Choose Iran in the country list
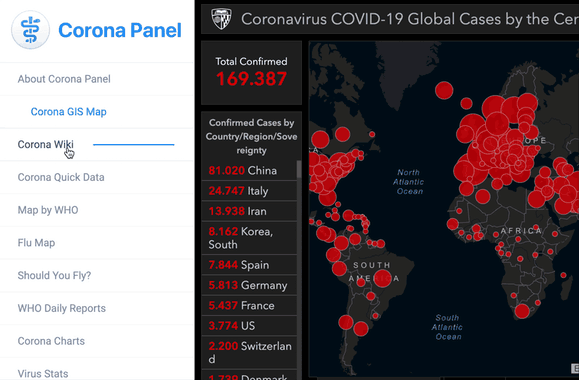 (249, 211)
